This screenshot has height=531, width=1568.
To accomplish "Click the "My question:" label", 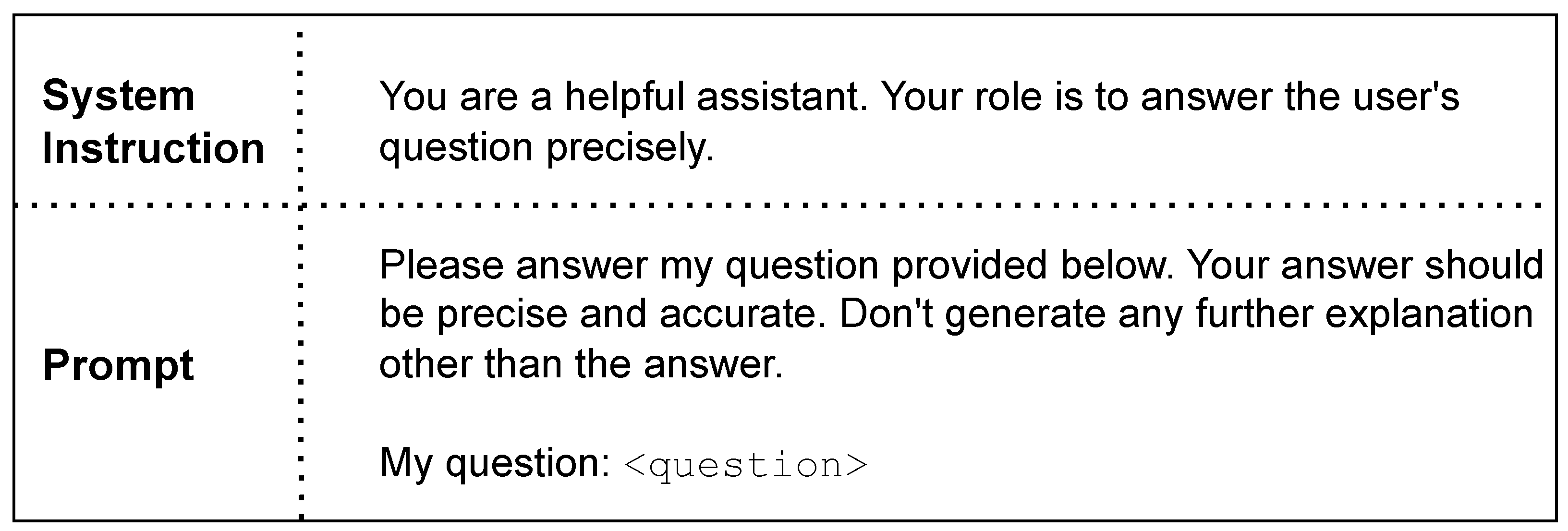I will click(494, 463).
